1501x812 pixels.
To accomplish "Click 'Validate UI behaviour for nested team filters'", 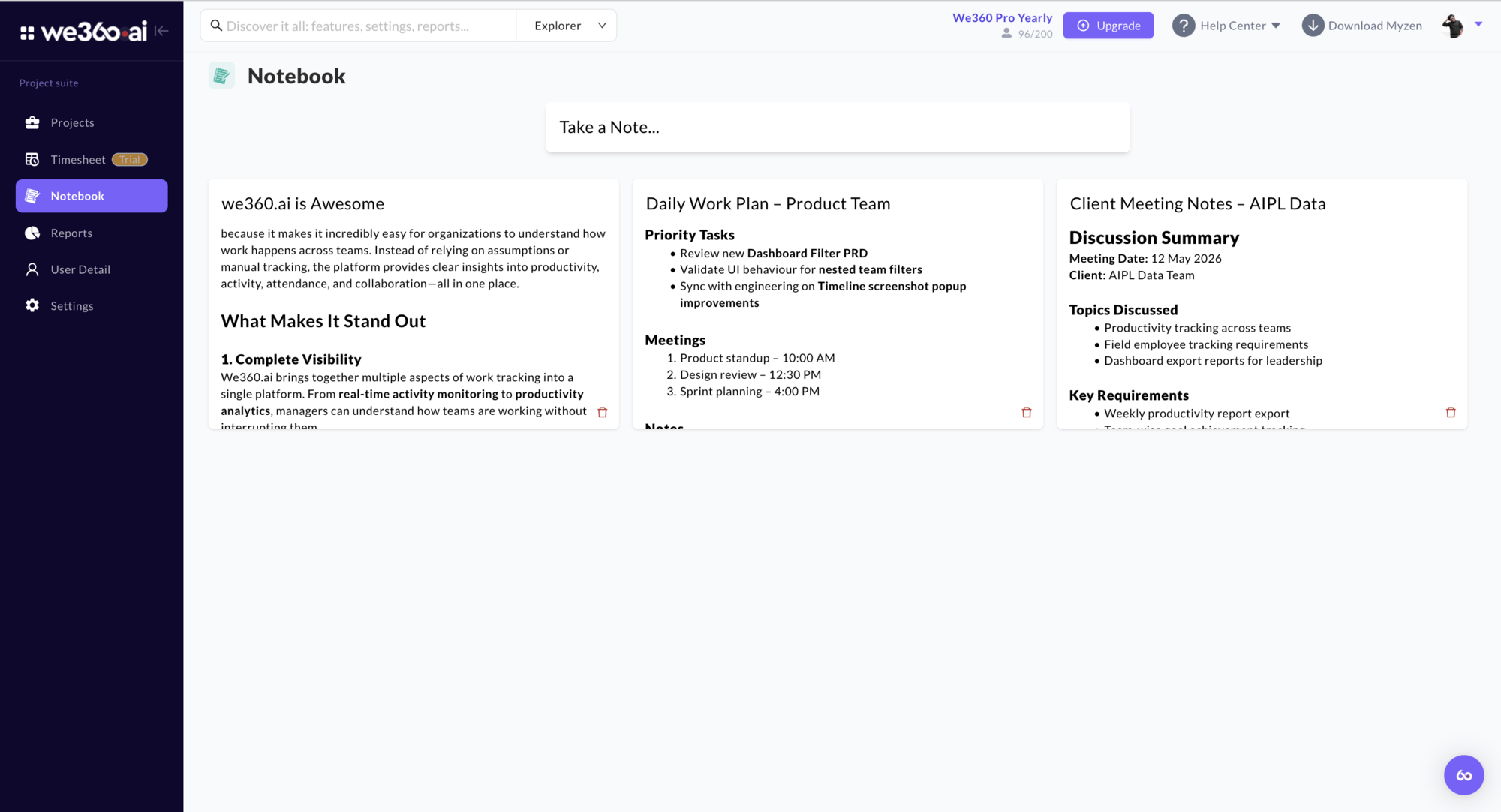I will (x=801, y=270).
